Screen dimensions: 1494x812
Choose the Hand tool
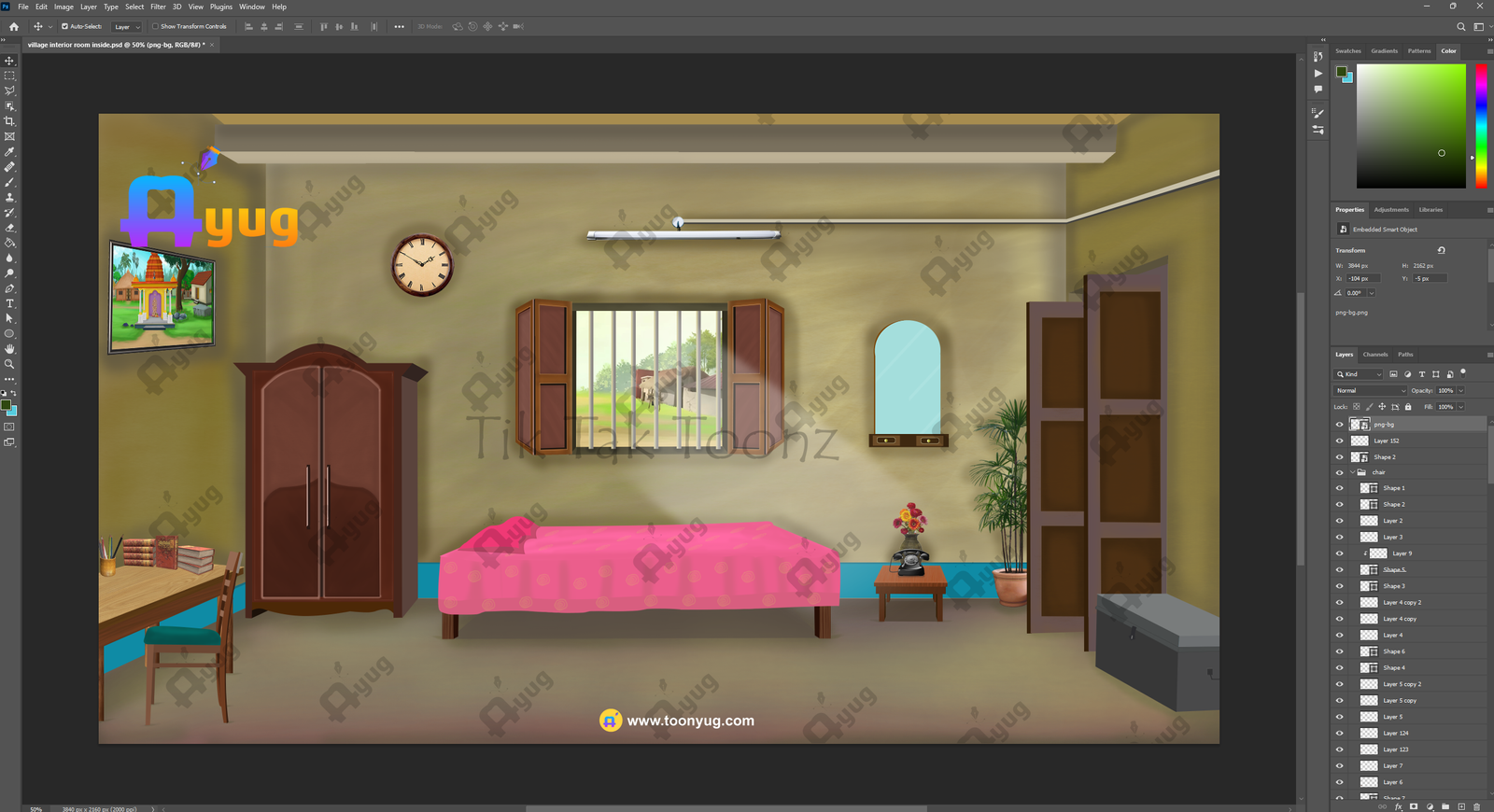(9, 349)
